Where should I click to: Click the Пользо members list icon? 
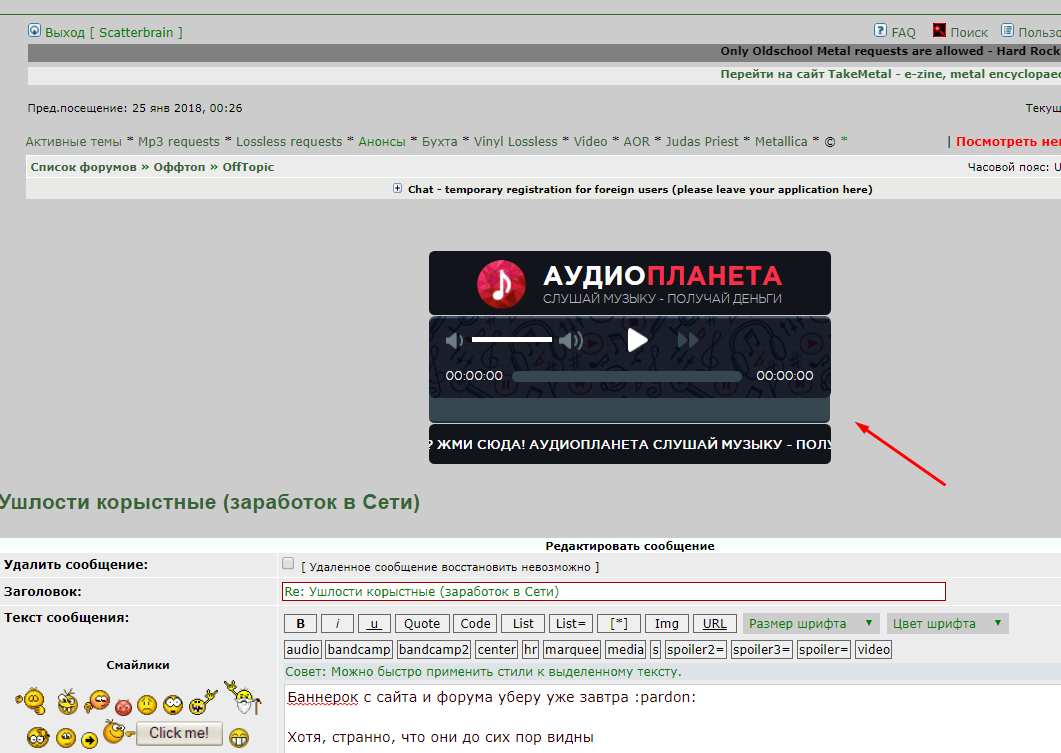click(x=1008, y=30)
